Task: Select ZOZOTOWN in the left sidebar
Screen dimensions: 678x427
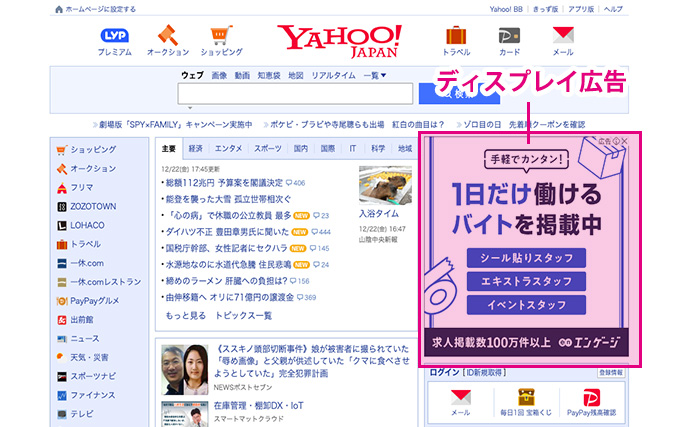Action: tap(94, 207)
